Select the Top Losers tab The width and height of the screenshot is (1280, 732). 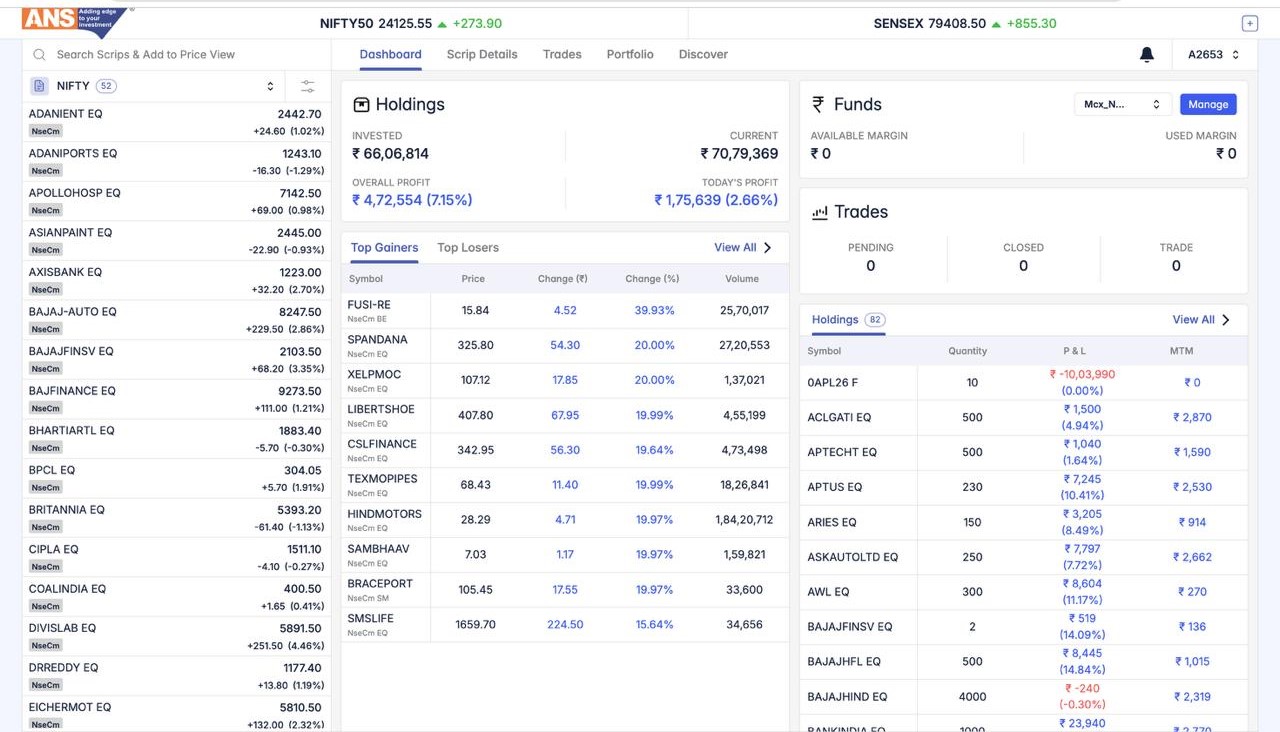coord(468,248)
